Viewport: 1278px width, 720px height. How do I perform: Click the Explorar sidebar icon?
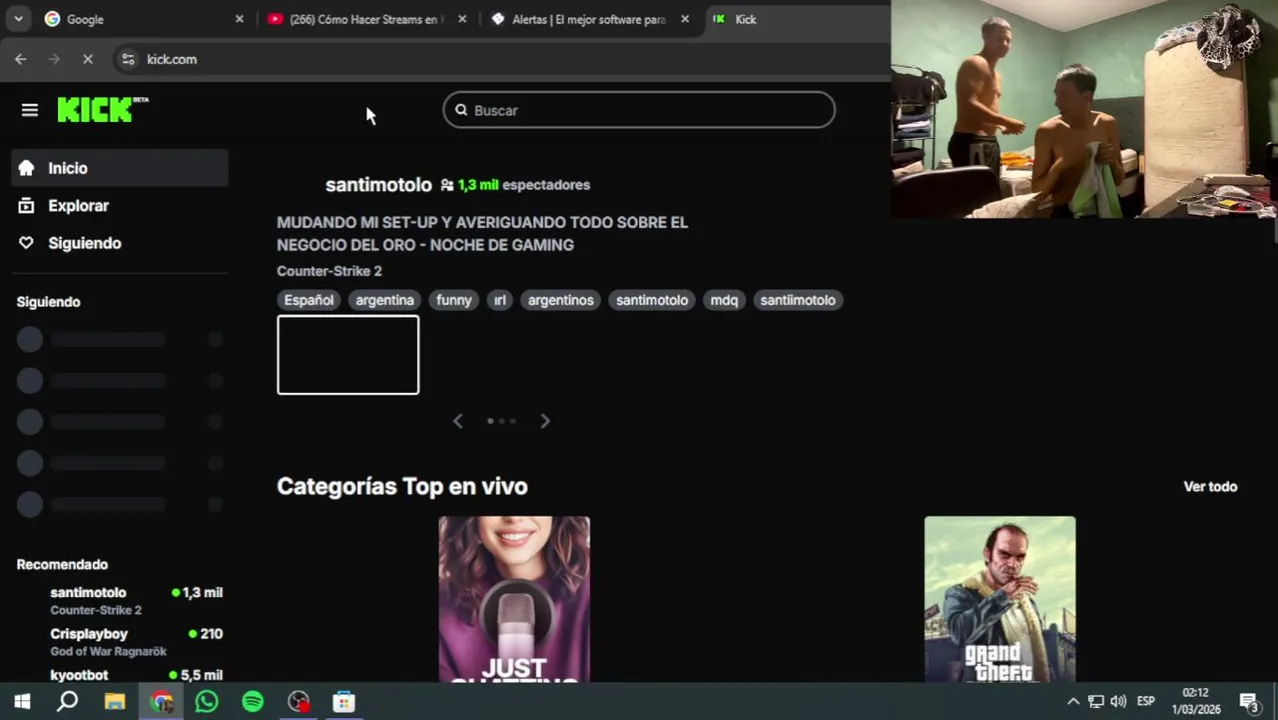pyautogui.click(x=26, y=206)
